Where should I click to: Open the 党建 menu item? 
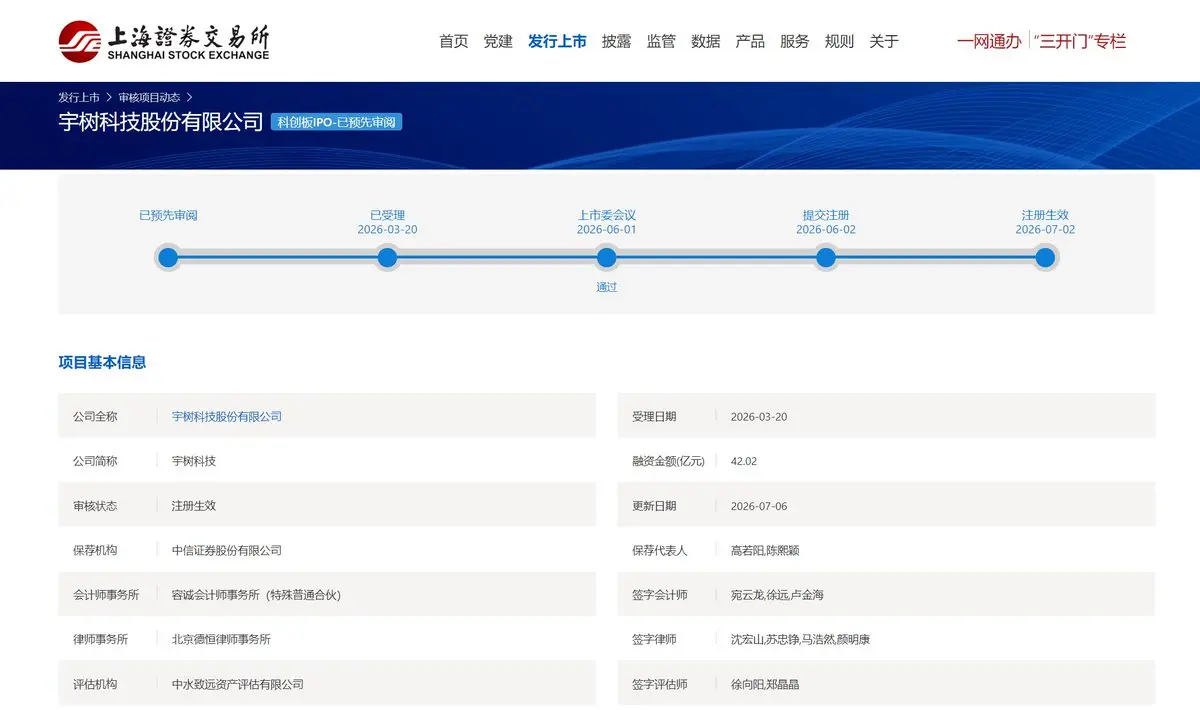498,41
